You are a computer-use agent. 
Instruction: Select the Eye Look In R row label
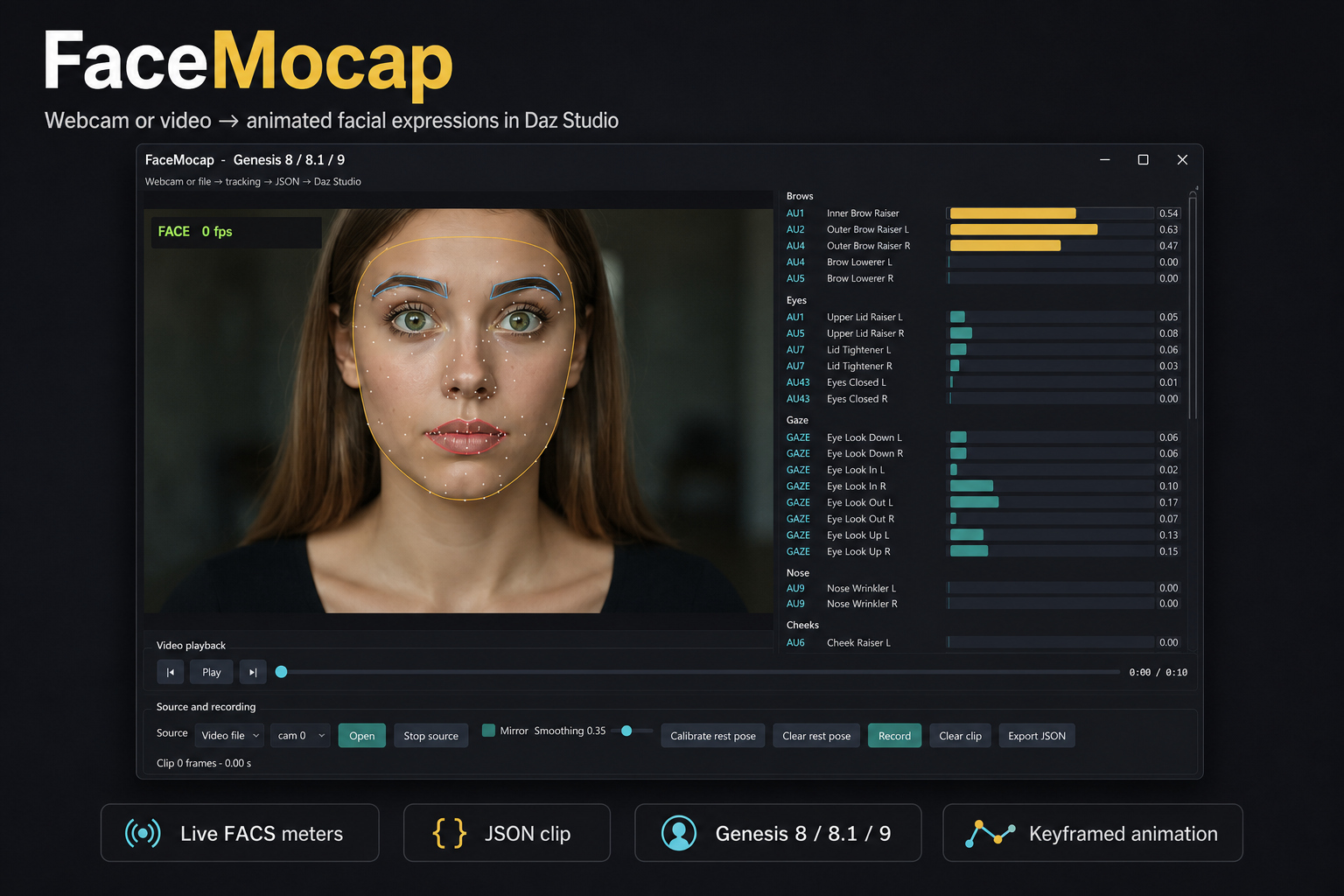[x=857, y=486]
